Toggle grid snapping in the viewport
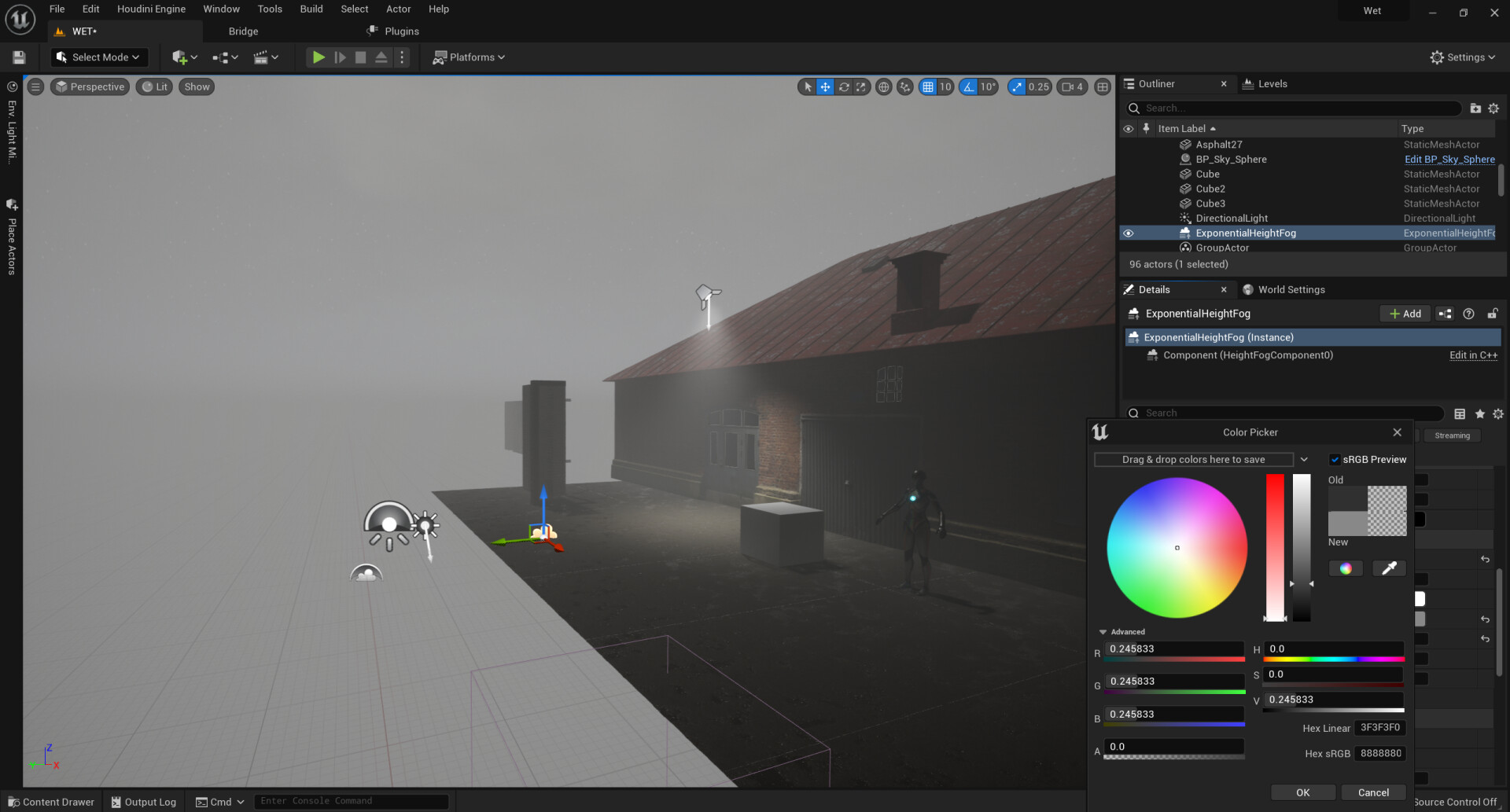This screenshot has height=812, width=1510. pyautogui.click(x=929, y=86)
